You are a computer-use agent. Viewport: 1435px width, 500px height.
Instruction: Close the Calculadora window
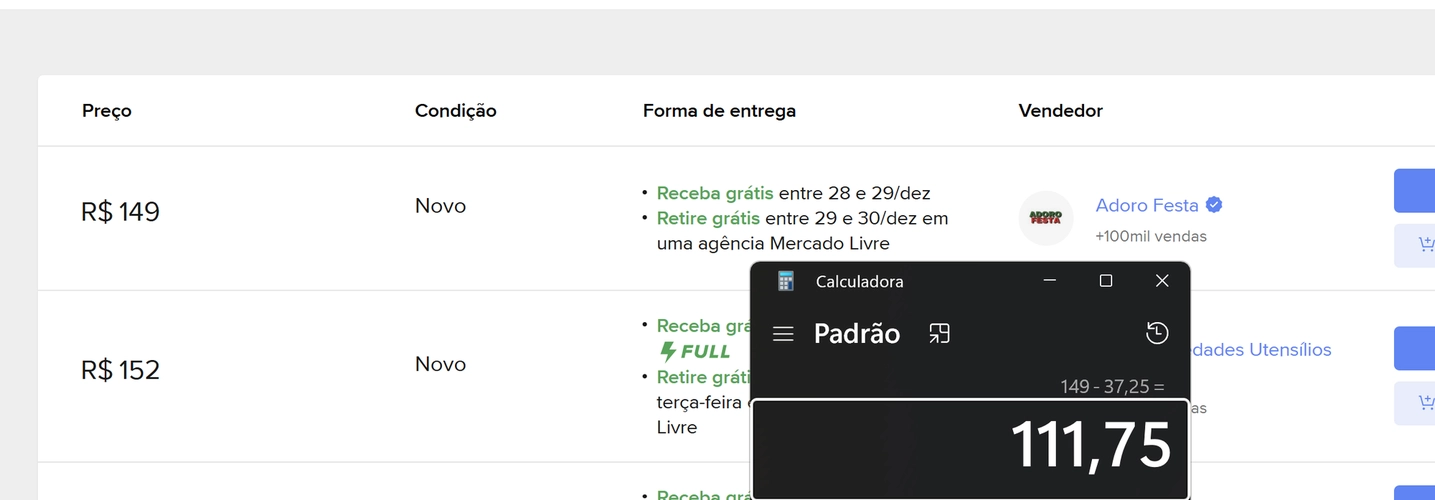pos(1162,281)
